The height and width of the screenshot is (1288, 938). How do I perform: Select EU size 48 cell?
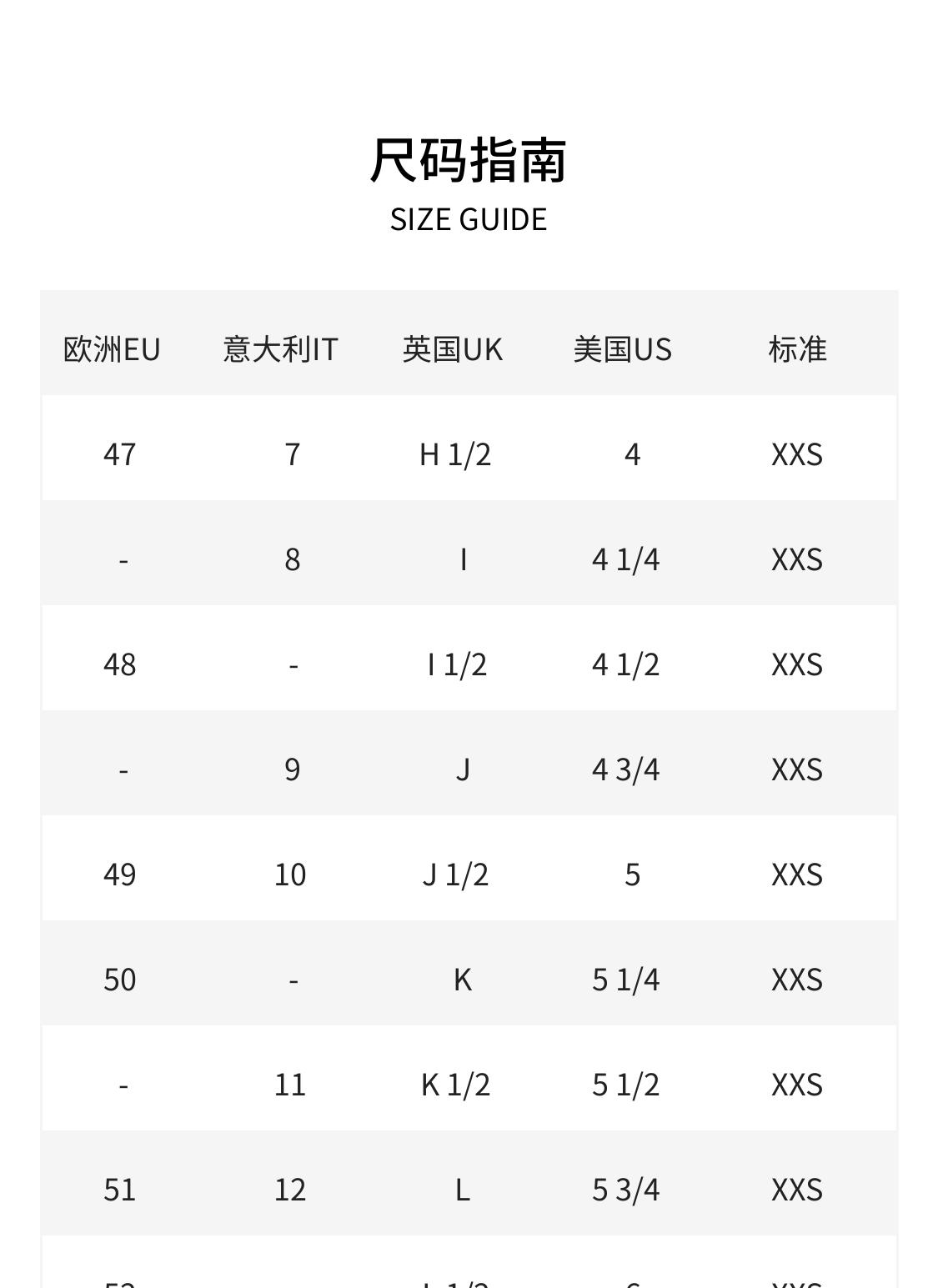(x=120, y=664)
